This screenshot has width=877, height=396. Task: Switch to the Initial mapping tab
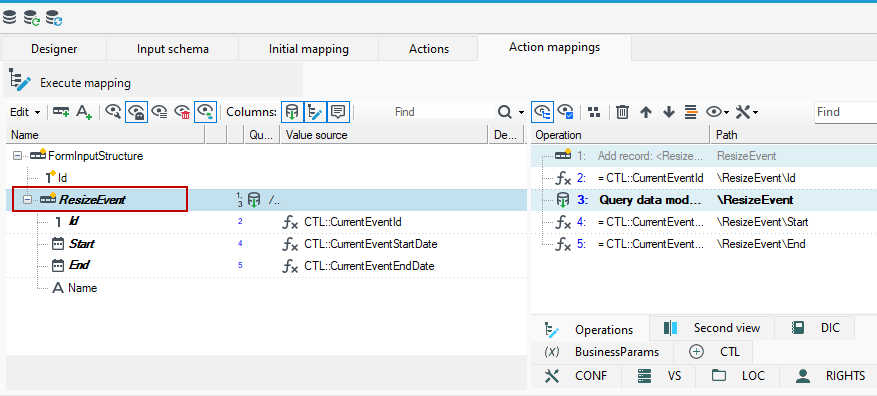[309, 49]
